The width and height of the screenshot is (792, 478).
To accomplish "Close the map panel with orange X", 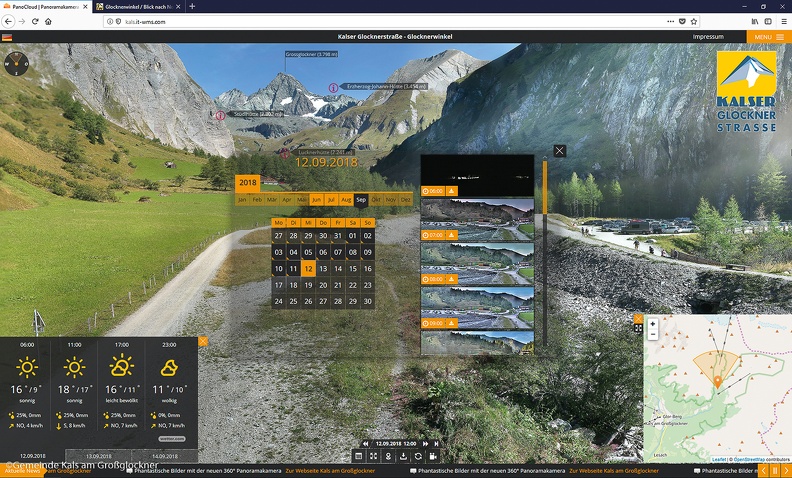I will 638,318.
